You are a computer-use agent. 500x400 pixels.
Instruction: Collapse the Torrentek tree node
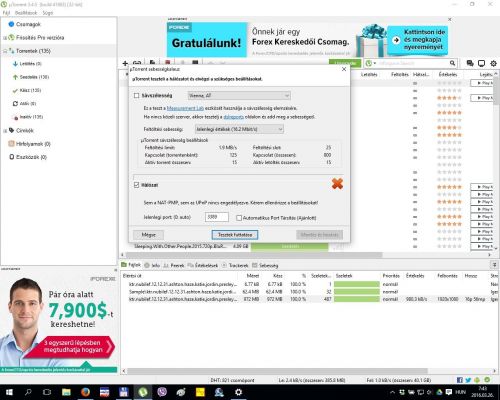[5, 51]
